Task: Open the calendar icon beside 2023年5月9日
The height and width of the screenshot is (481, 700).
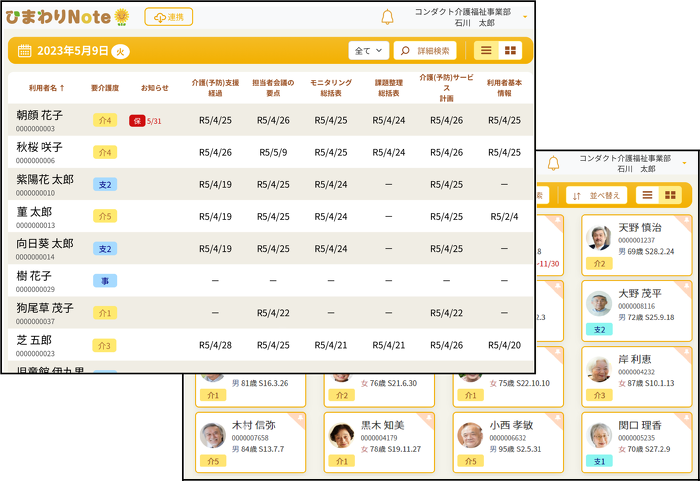Action: 25,51
